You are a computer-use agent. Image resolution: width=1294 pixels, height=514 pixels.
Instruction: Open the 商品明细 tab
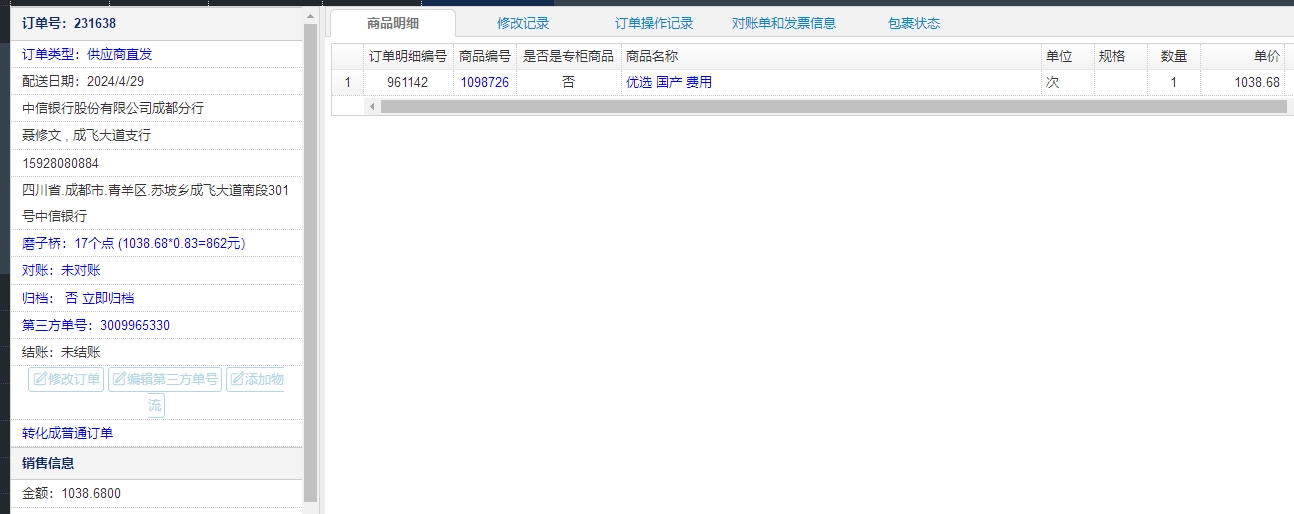pyautogui.click(x=393, y=23)
